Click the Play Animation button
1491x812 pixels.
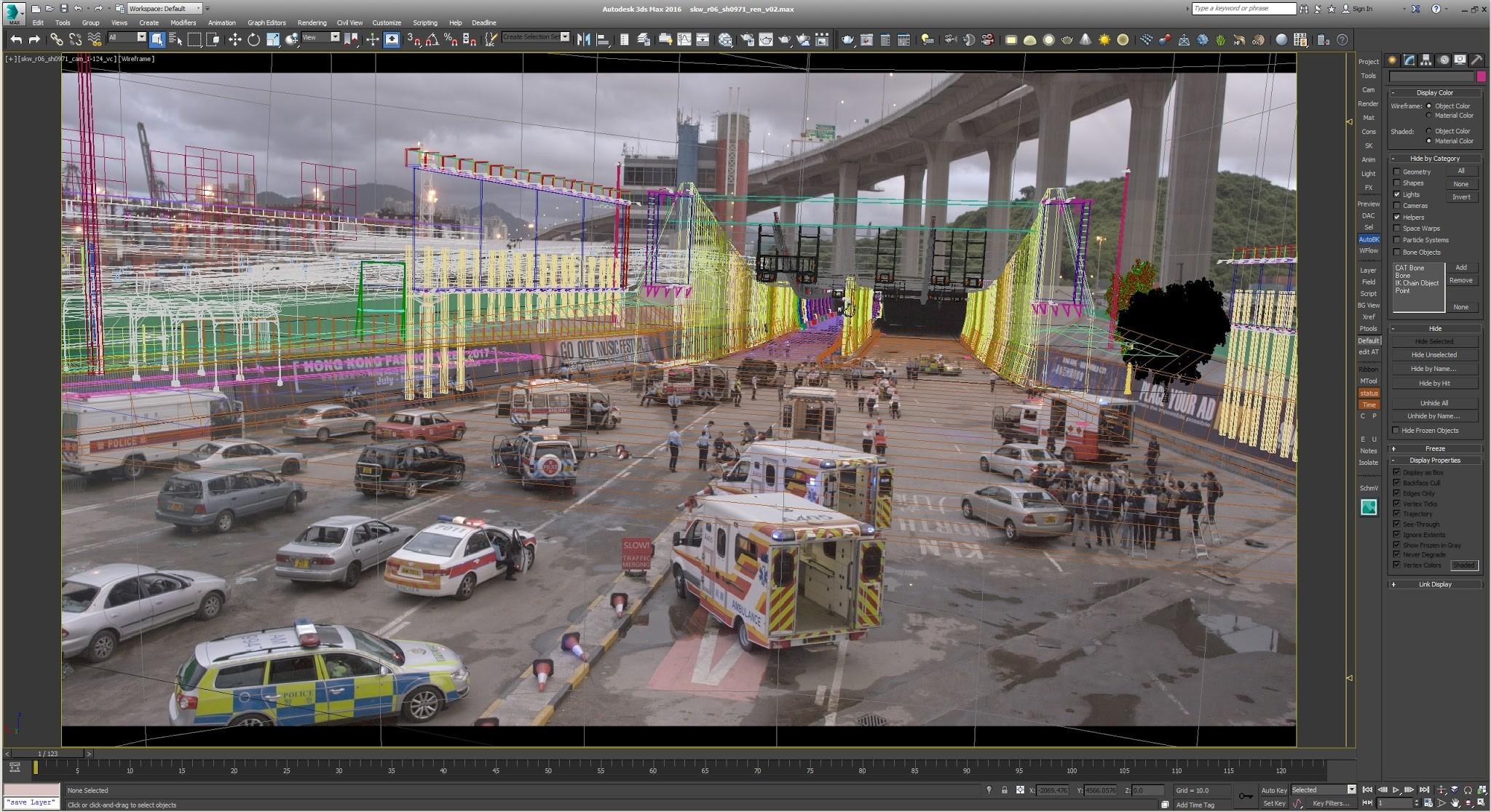coord(1396,789)
